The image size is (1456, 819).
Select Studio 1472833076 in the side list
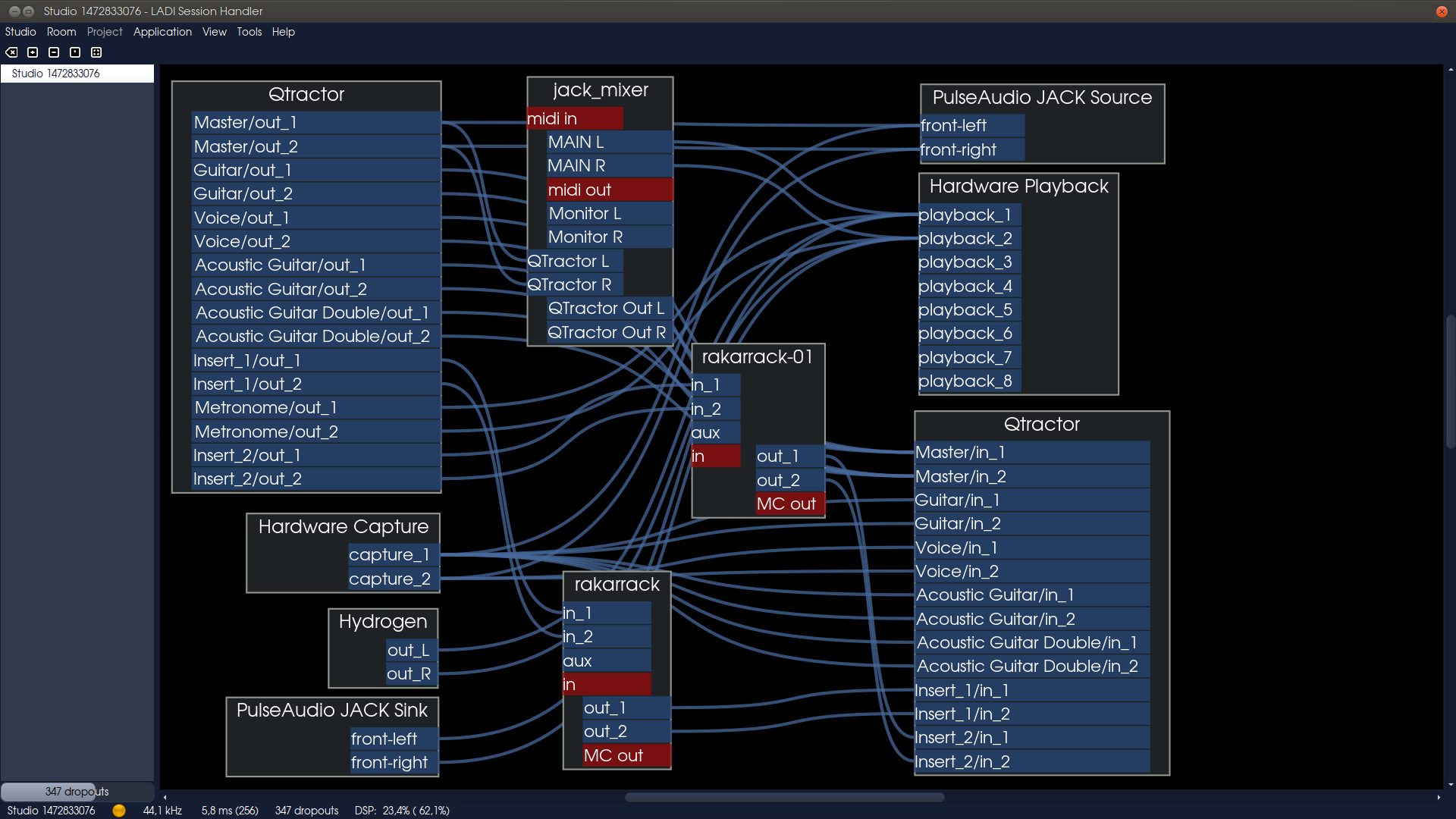[77, 74]
